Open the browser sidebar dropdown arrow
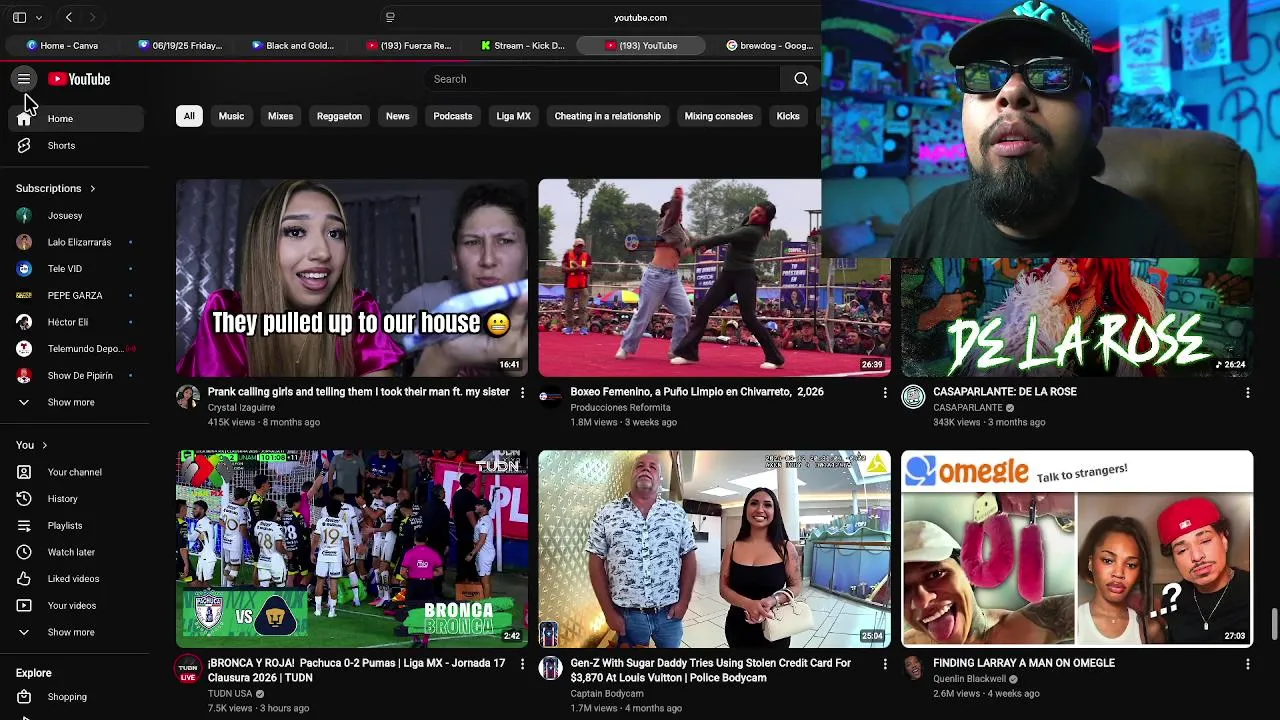Screen dimensions: 1280x720 point(39,17)
